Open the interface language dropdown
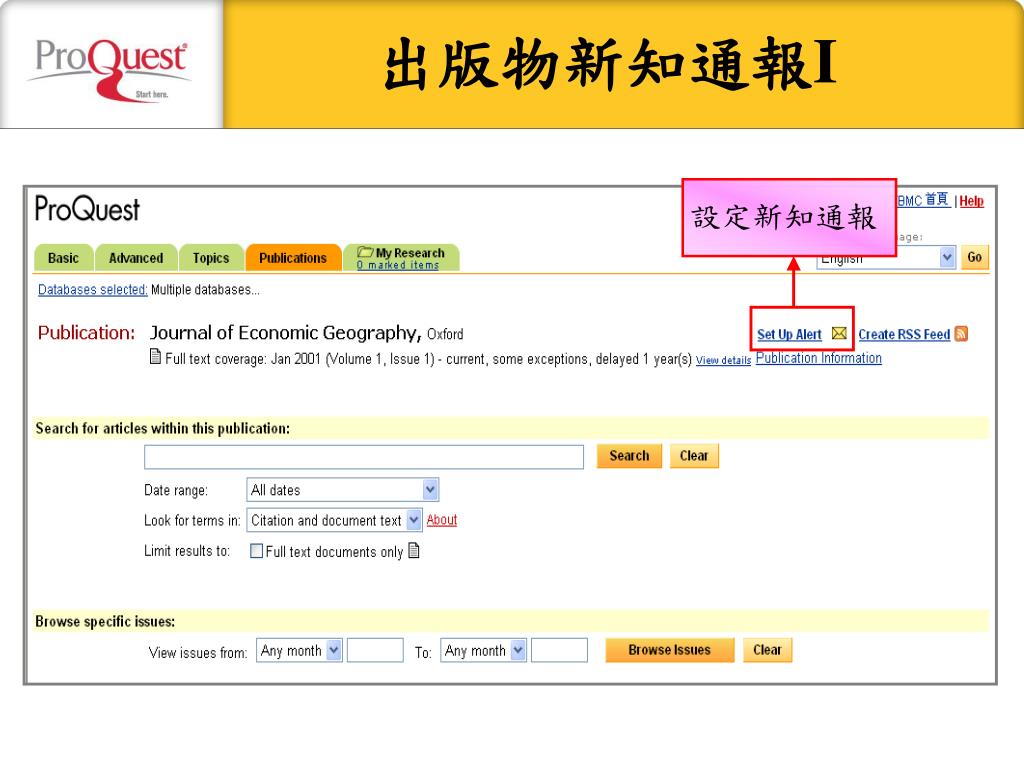 886,257
